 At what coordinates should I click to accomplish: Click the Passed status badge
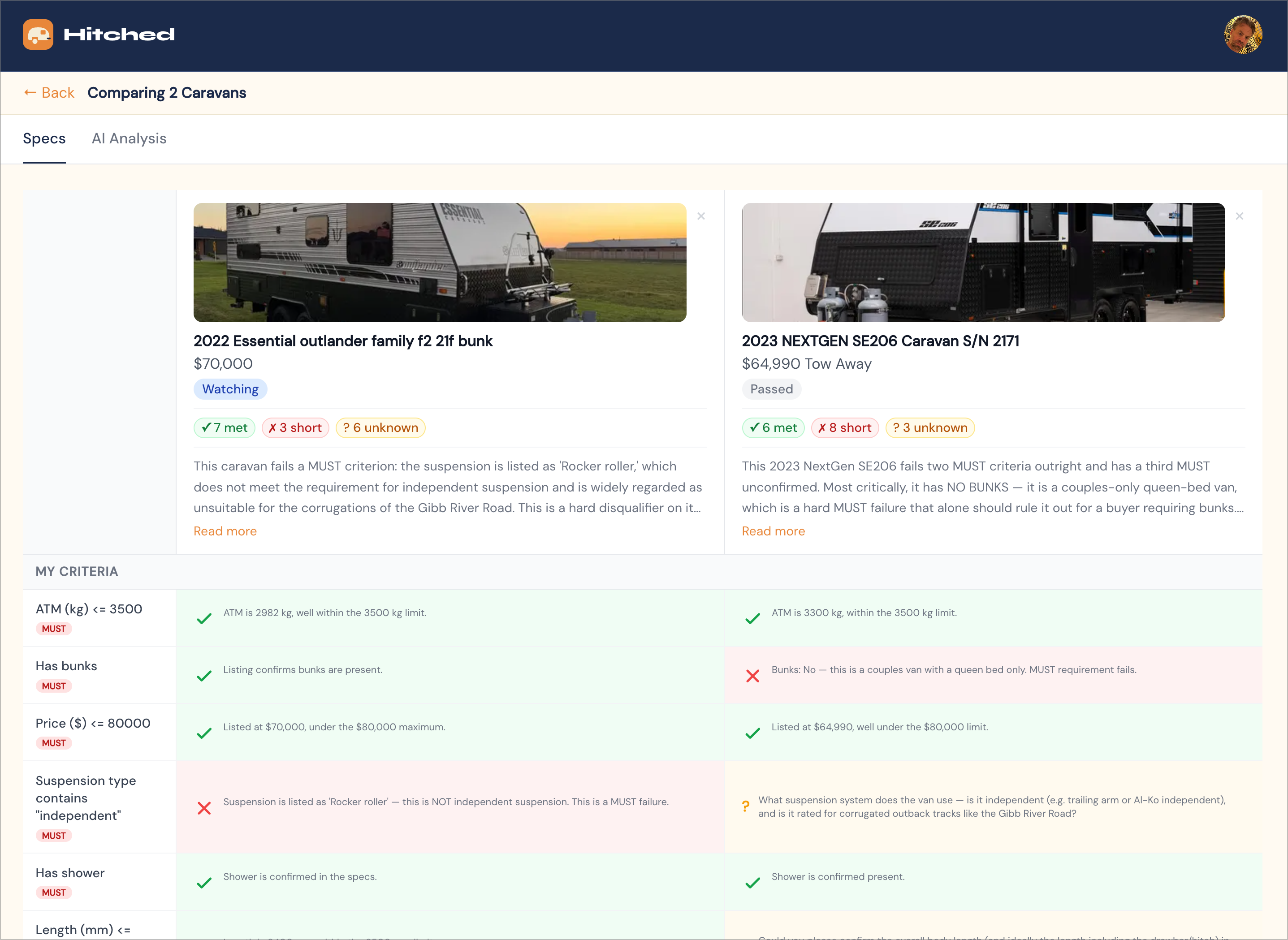(771, 389)
